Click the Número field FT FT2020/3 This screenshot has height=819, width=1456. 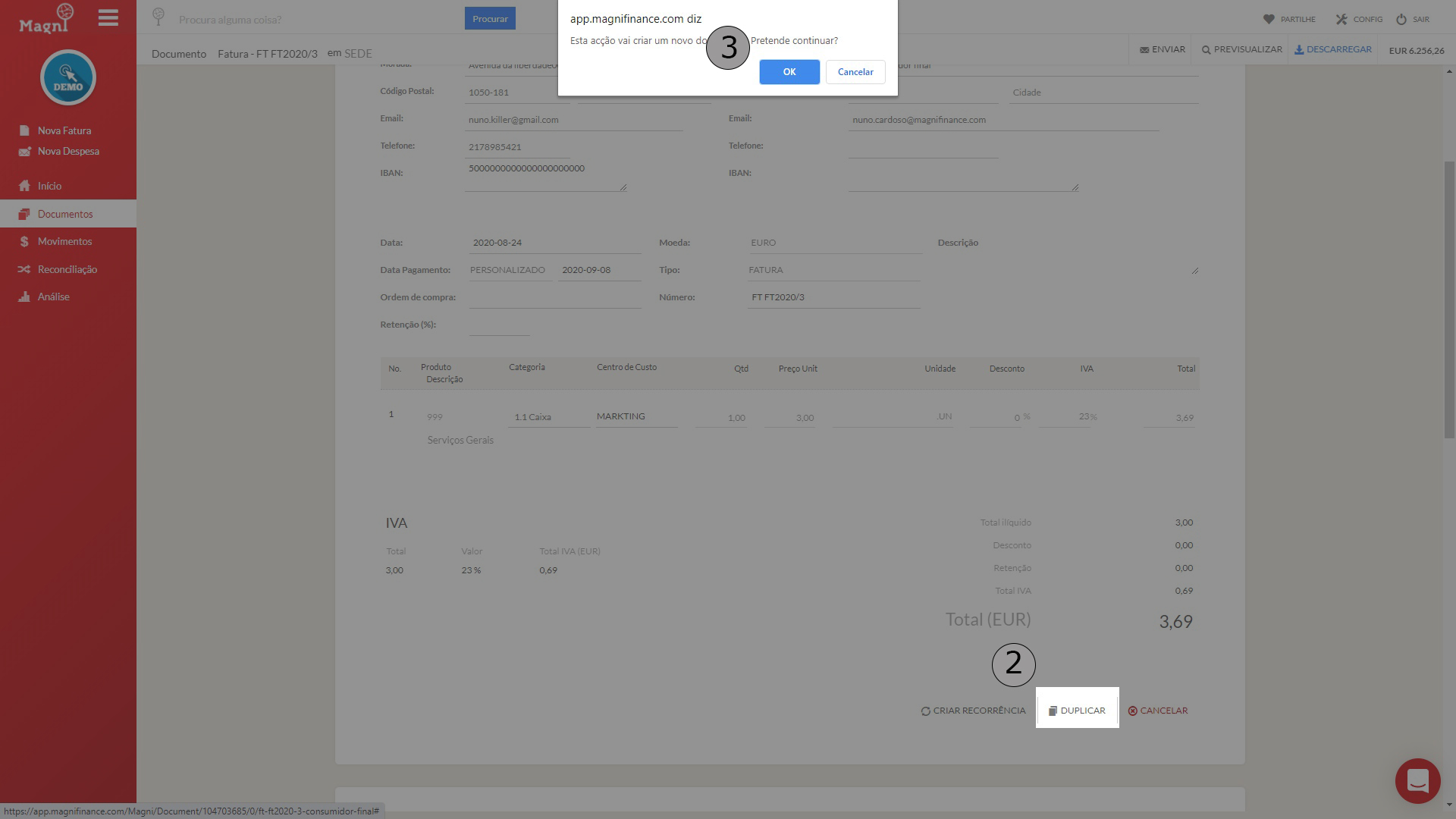tap(833, 297)
